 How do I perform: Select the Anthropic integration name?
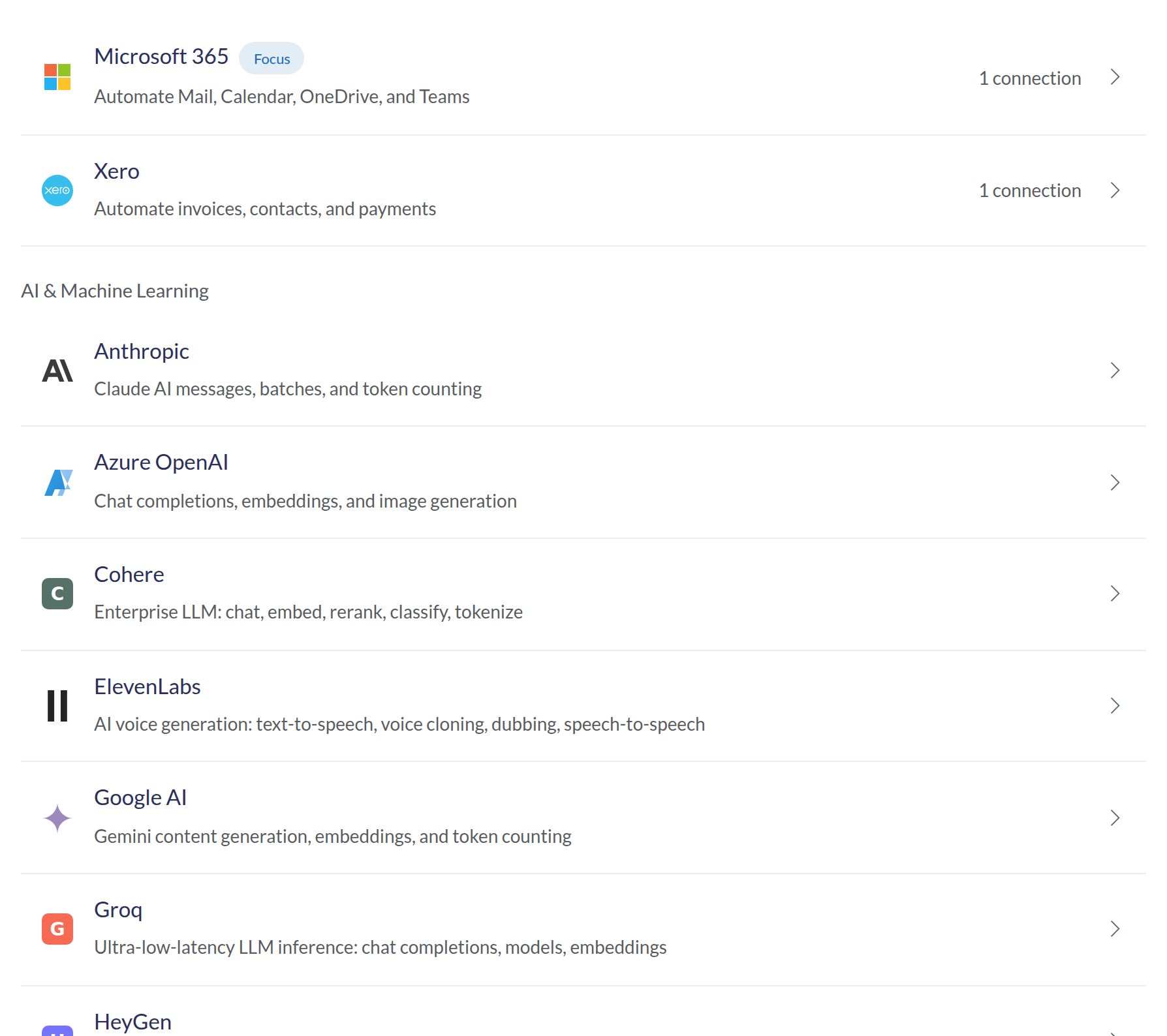point(142,352)
